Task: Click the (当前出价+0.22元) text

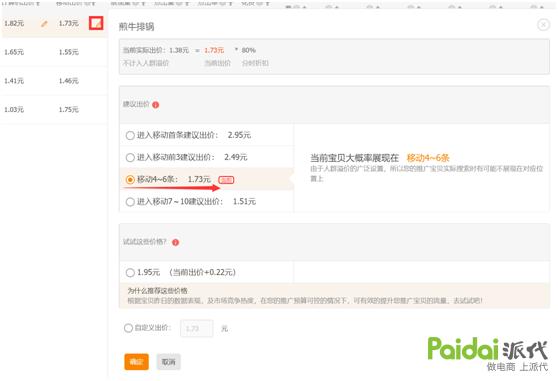Action: pyautogui.click(x=202, y=272)
